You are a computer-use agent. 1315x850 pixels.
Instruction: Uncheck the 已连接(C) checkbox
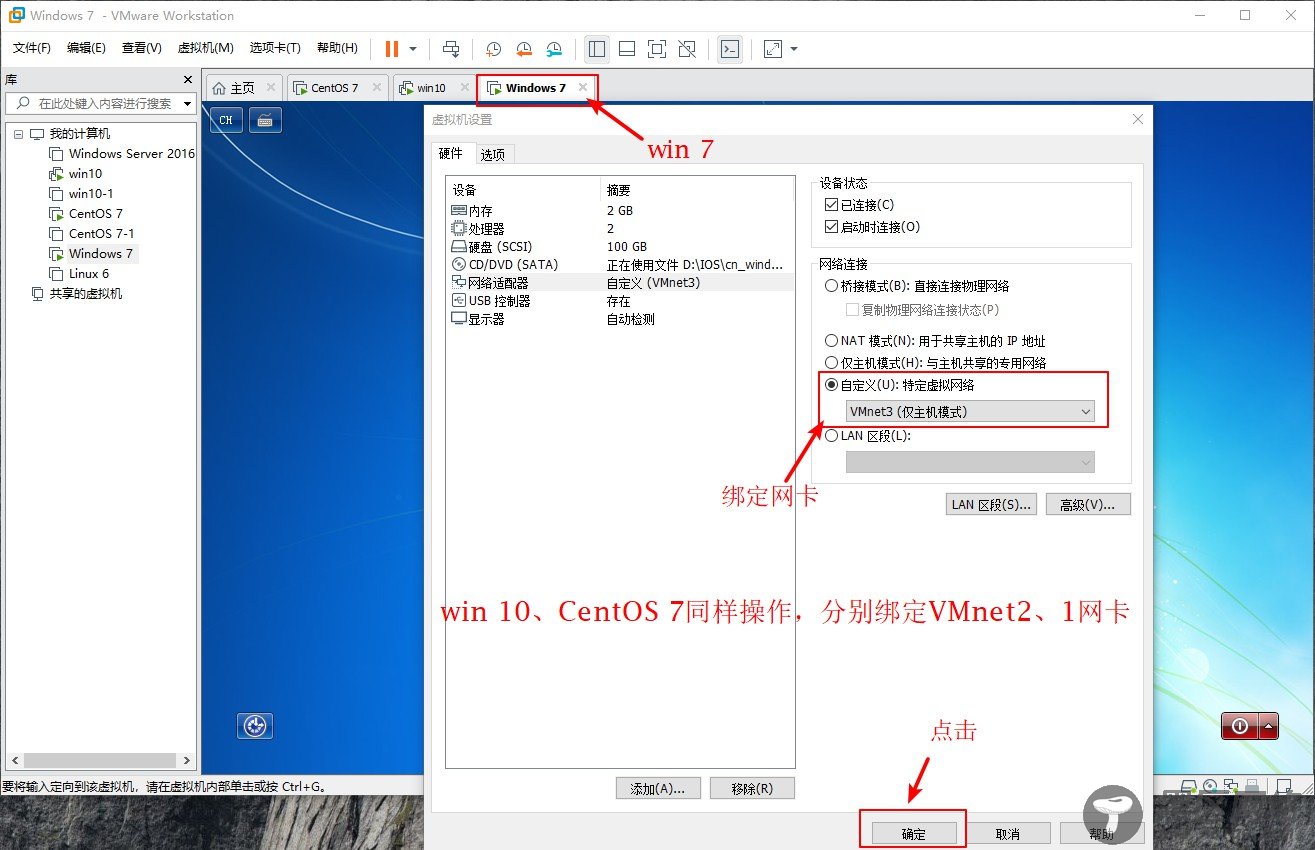pos(831,205)
